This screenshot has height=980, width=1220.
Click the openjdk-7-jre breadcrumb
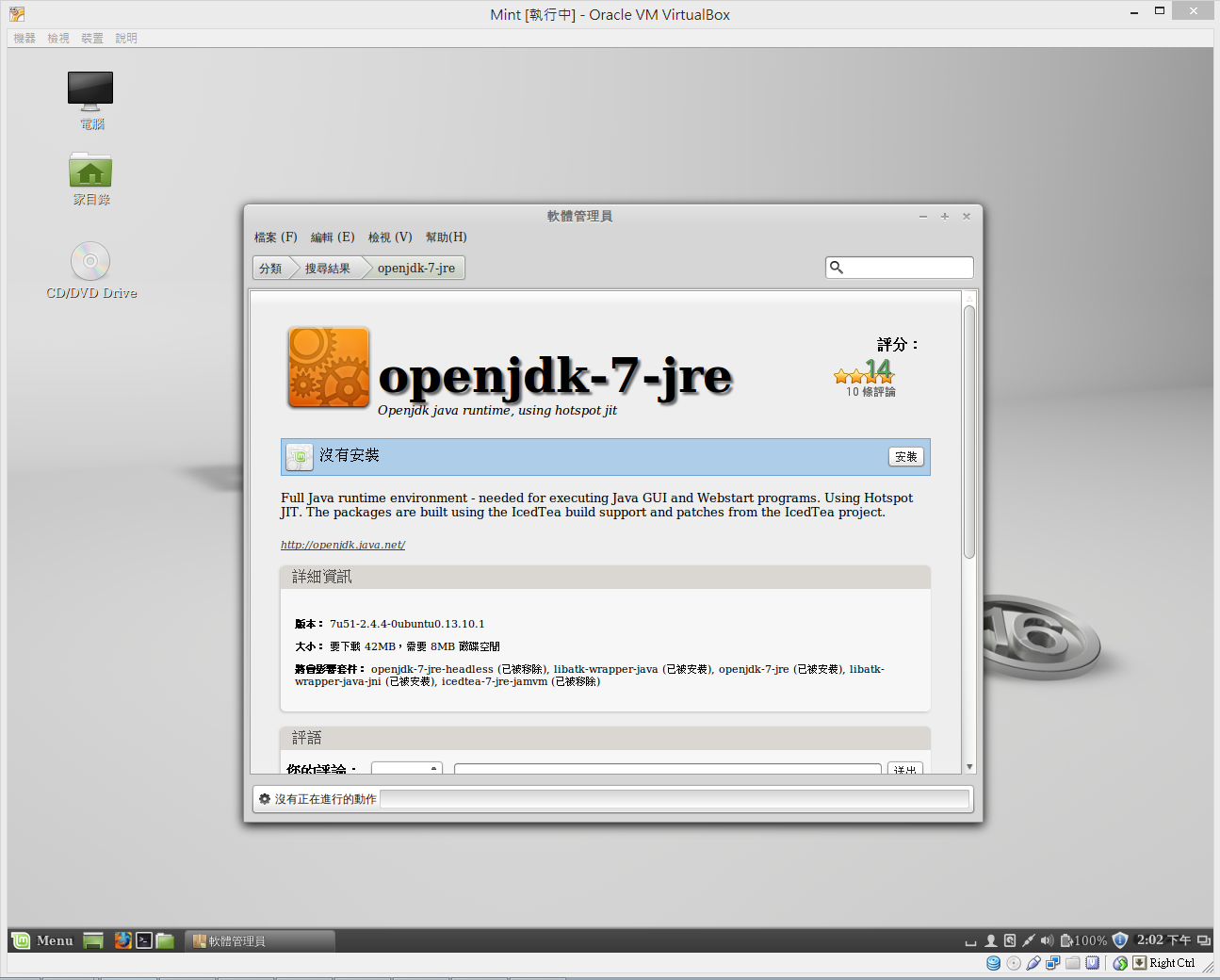(x=416, y=269)
